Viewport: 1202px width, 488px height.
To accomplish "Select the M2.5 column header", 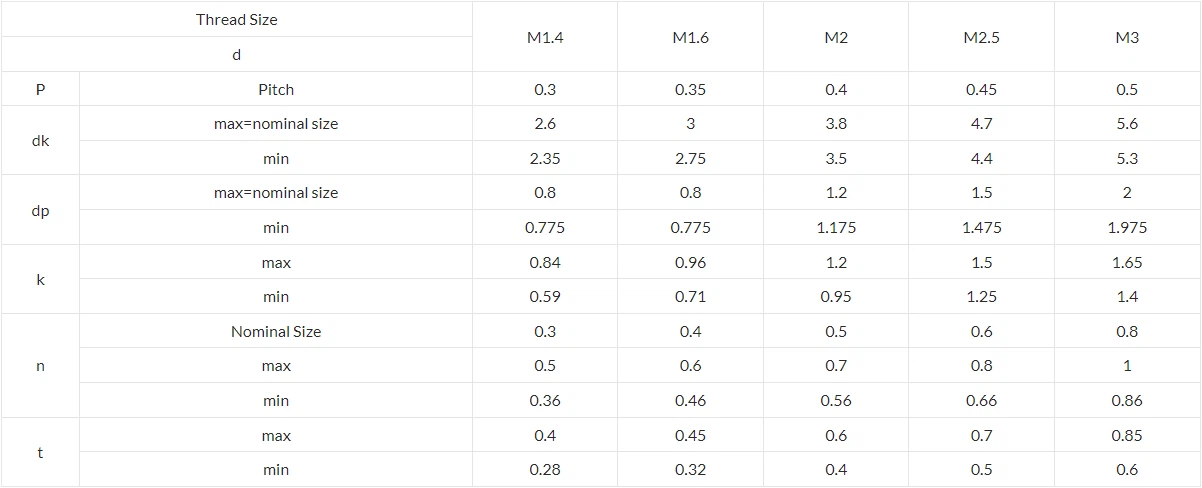I will tap(981, 38).
